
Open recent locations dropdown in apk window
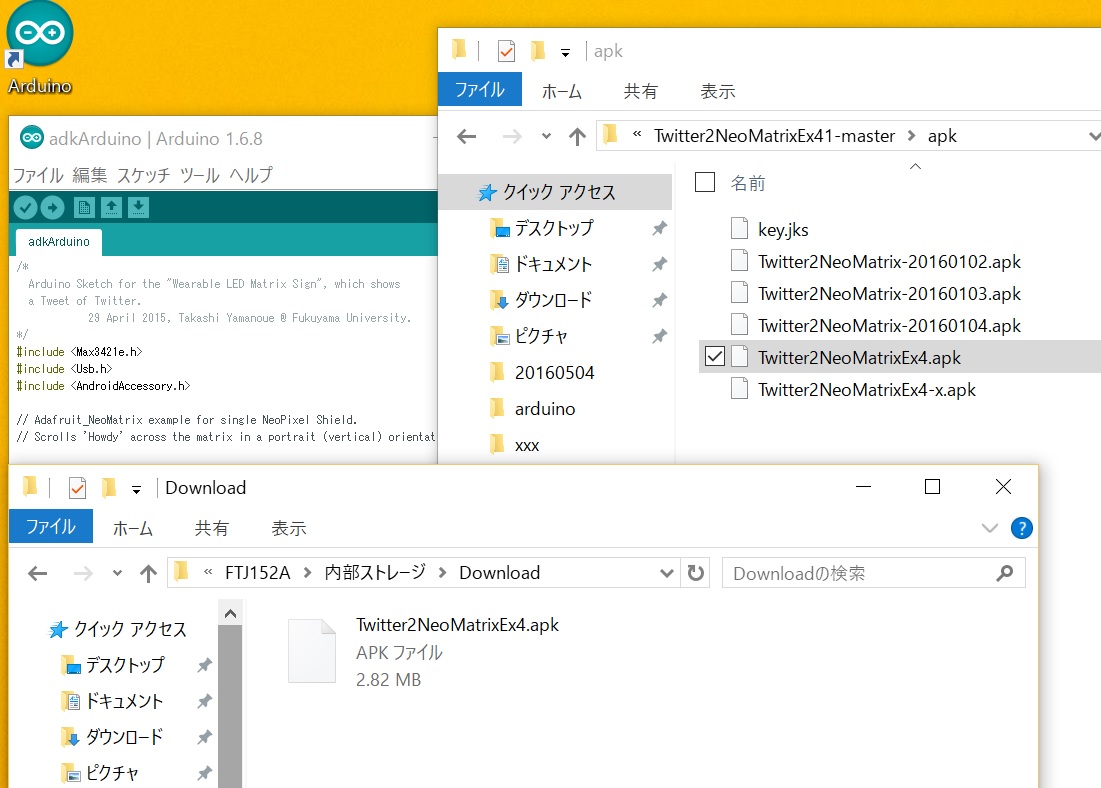(x=546, y=136)
